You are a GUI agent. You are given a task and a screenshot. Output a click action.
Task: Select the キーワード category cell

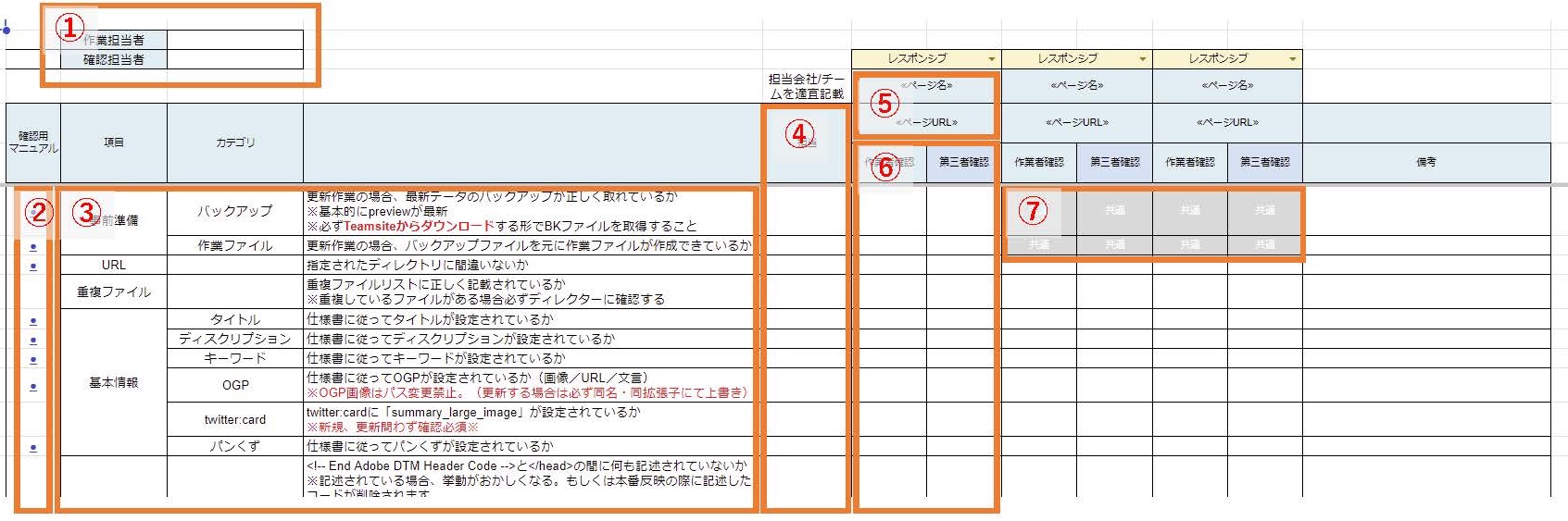coord(235,358)
